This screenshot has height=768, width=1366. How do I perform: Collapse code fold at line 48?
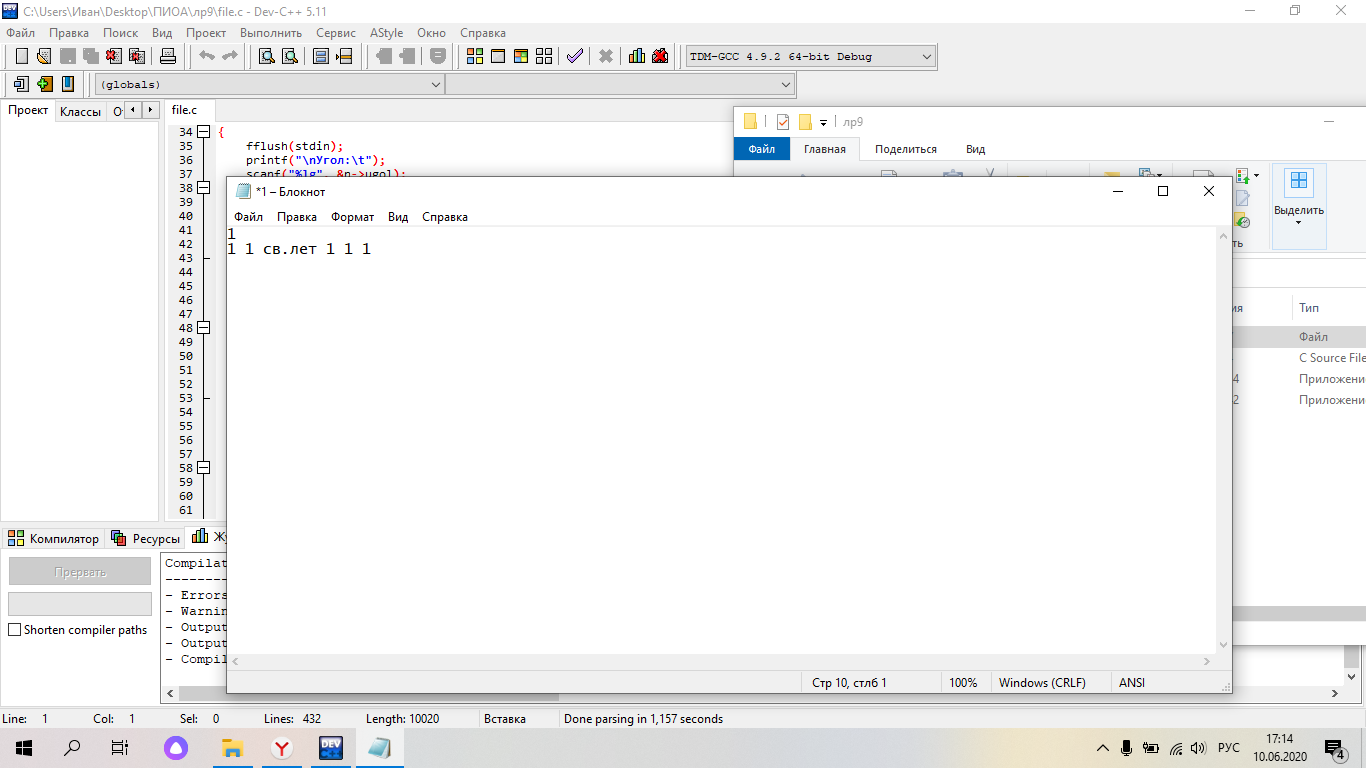[x=204, y=327]
